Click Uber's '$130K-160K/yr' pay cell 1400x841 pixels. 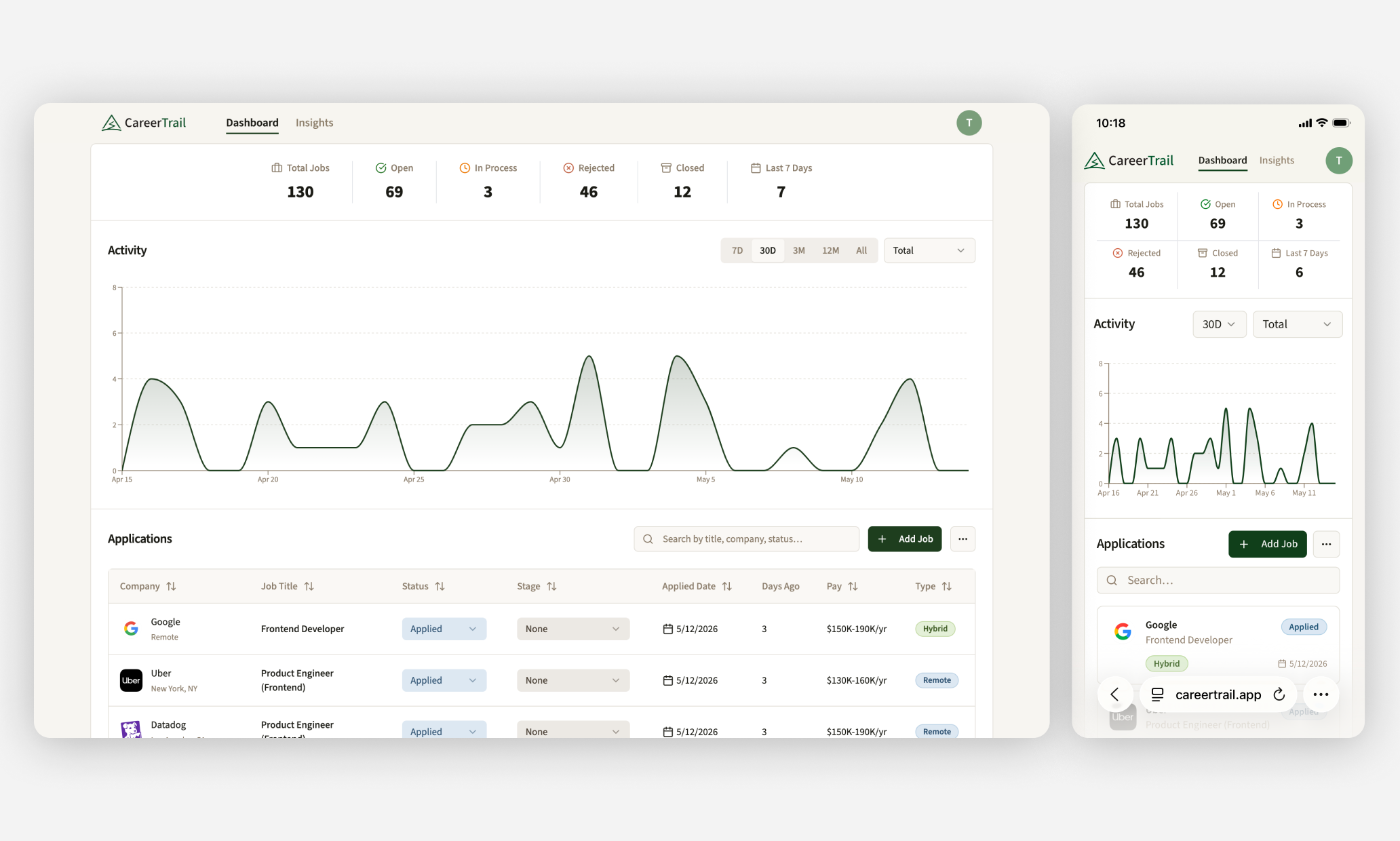857,680
